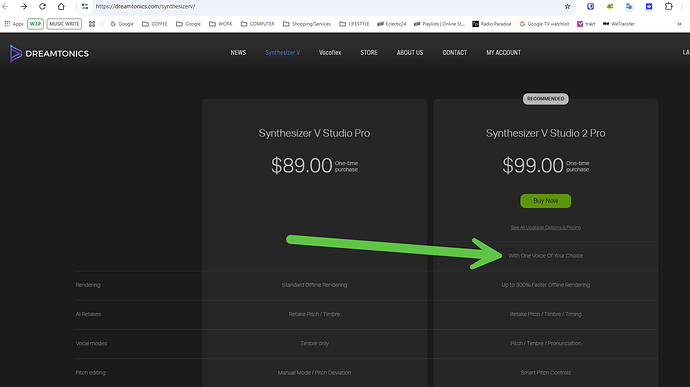Open the MUSIC WRITE tab group chip

click(x=64, y=24)
